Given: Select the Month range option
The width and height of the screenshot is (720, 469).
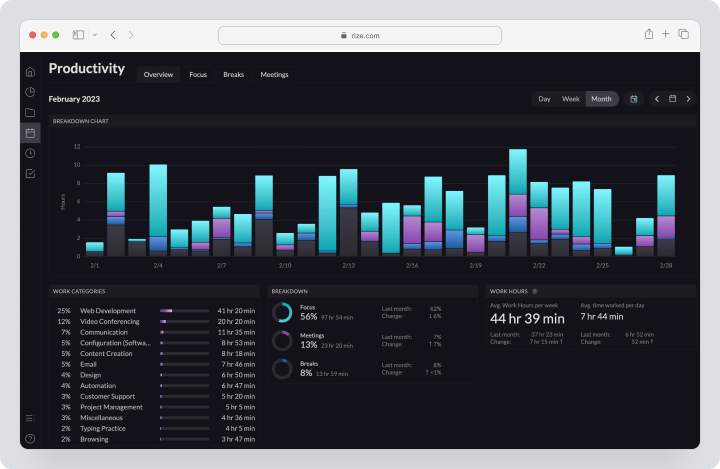Looking at the screenshot, I should (602, 99).
